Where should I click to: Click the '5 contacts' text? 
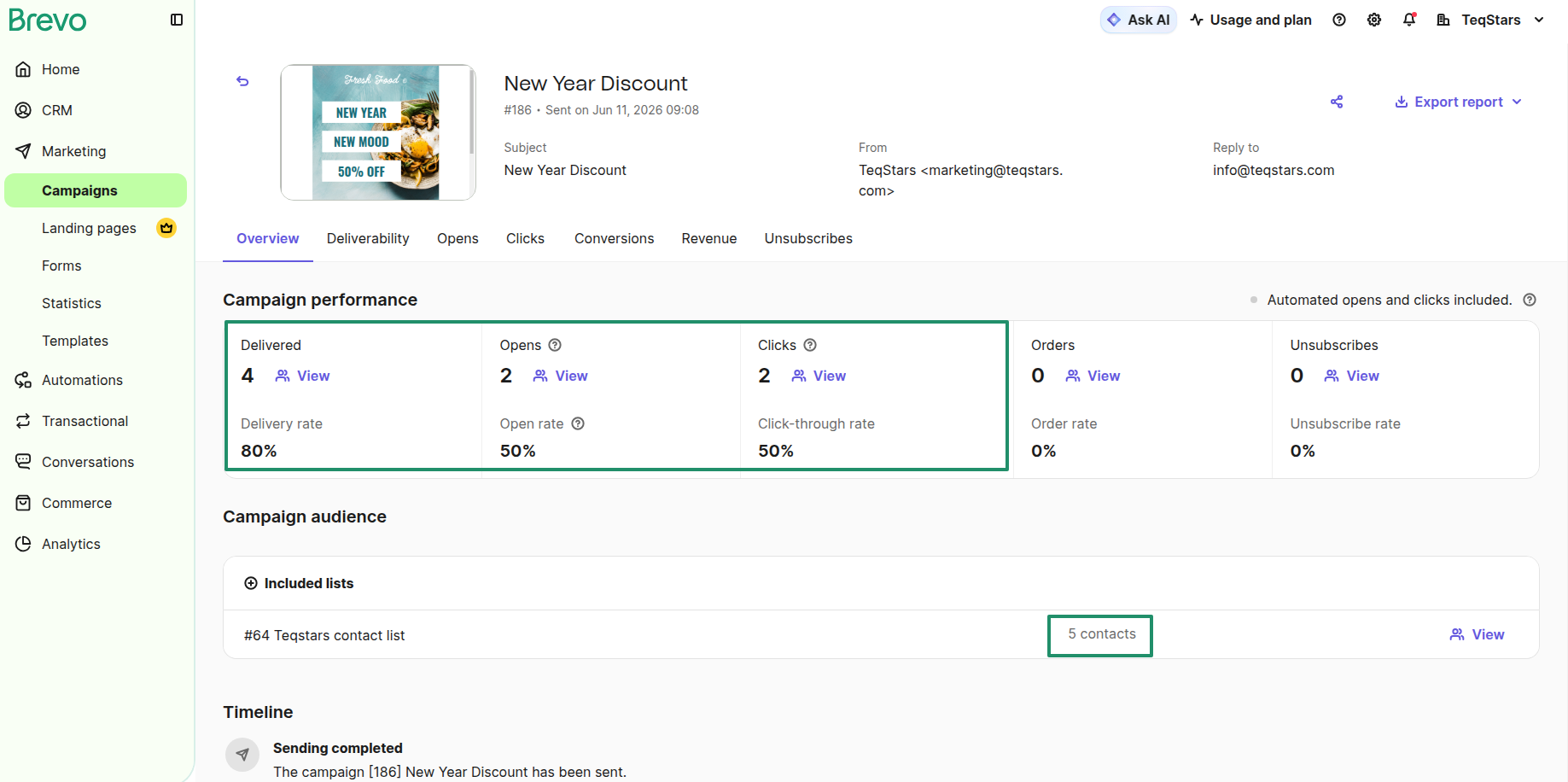(x=1102, y=633)
